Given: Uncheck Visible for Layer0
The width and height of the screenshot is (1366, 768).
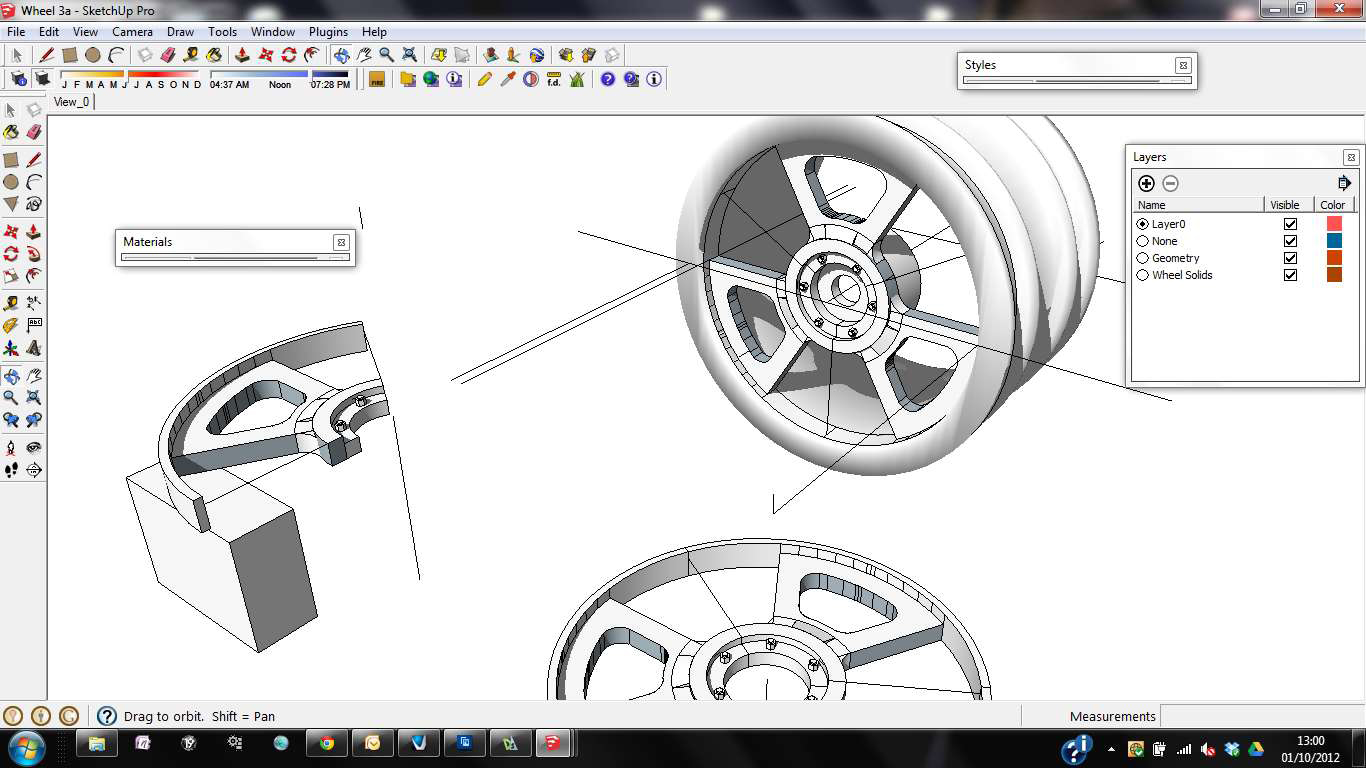Looking at the screenshot, I should [x=1290, y=224].
